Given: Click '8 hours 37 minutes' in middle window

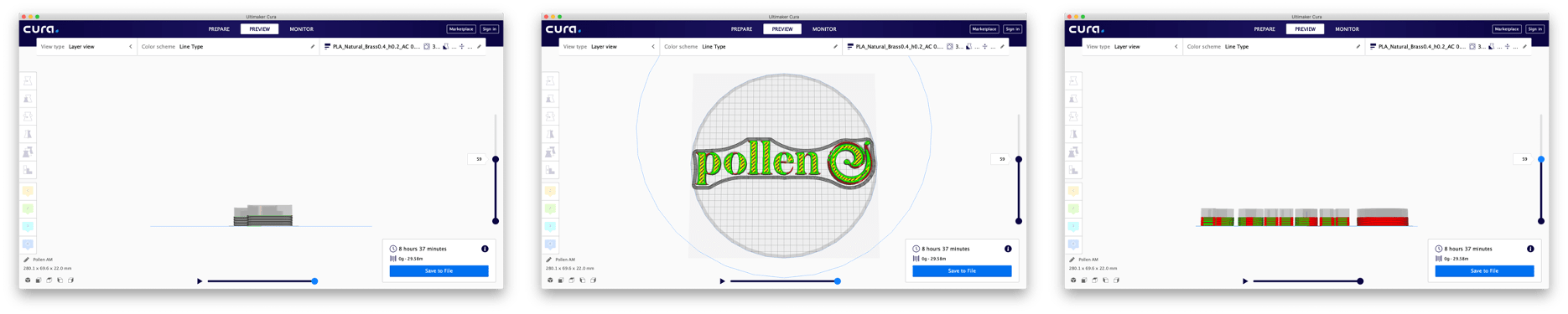Looking at the screenshot, I should [946, 249].
